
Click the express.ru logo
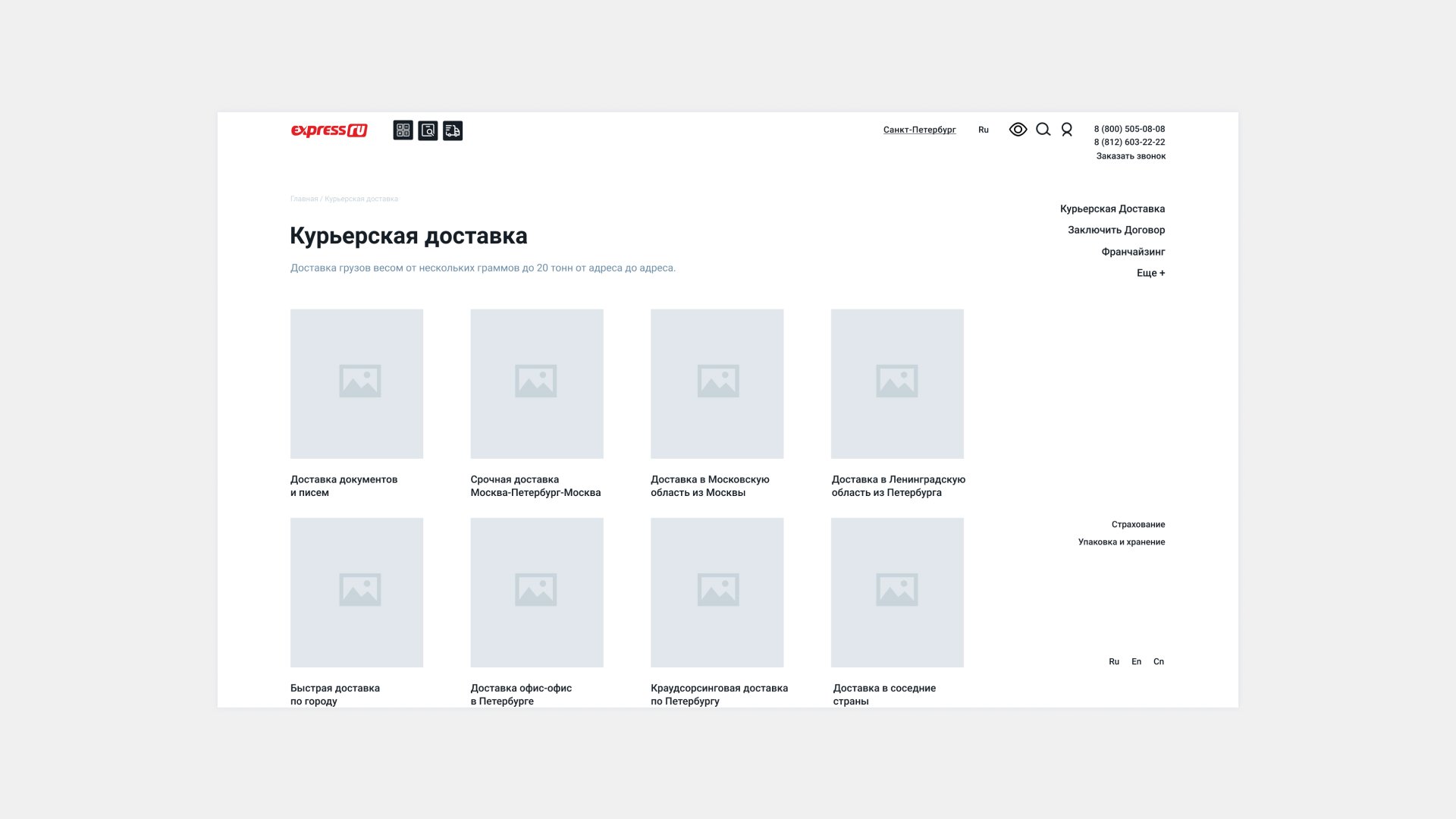click(x=329, y=130)
